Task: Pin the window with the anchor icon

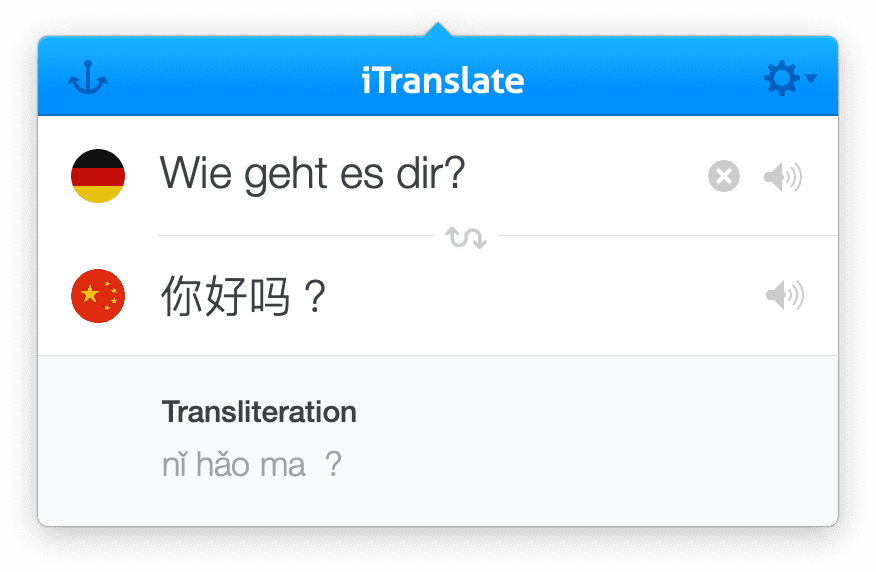Action: point(88,79)
